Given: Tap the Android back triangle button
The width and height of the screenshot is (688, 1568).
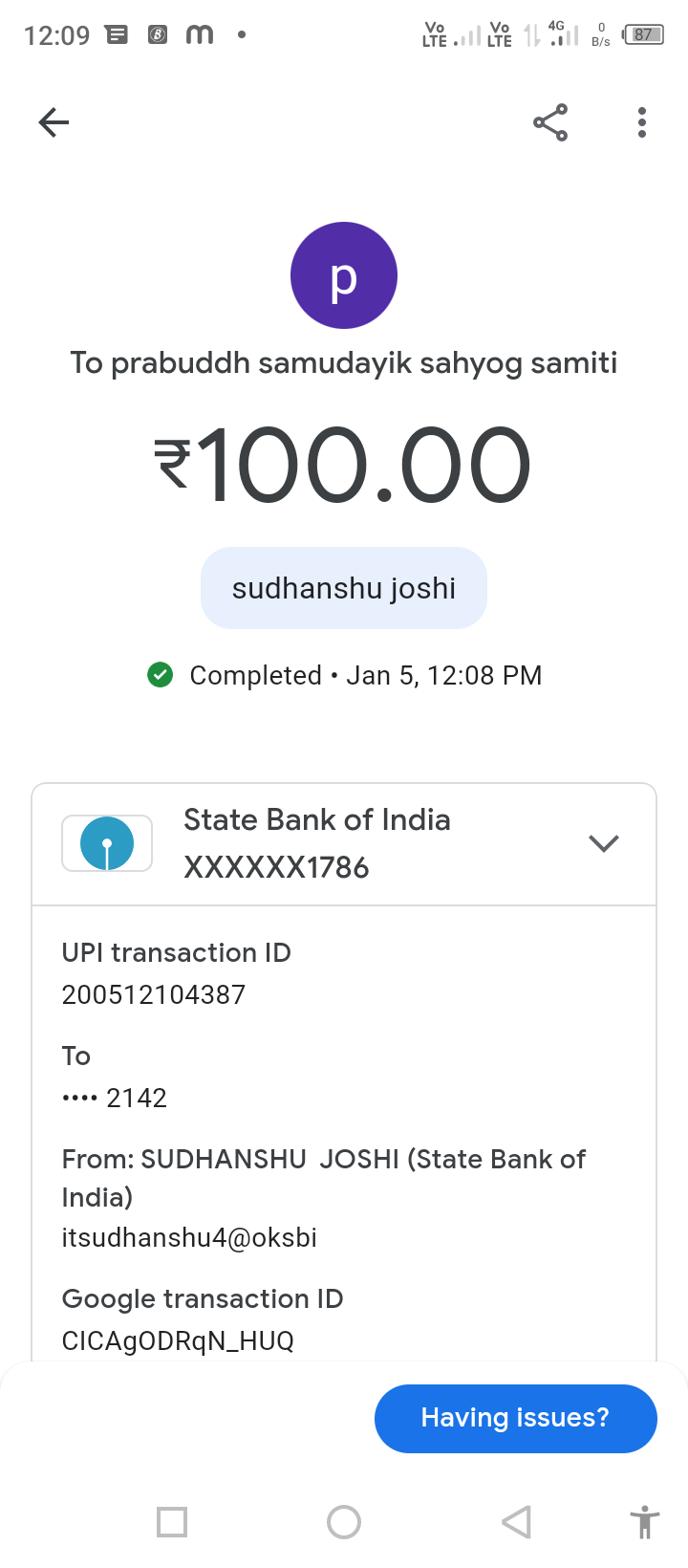Looking at the screenshot, I should click(x=516, y=1521).
